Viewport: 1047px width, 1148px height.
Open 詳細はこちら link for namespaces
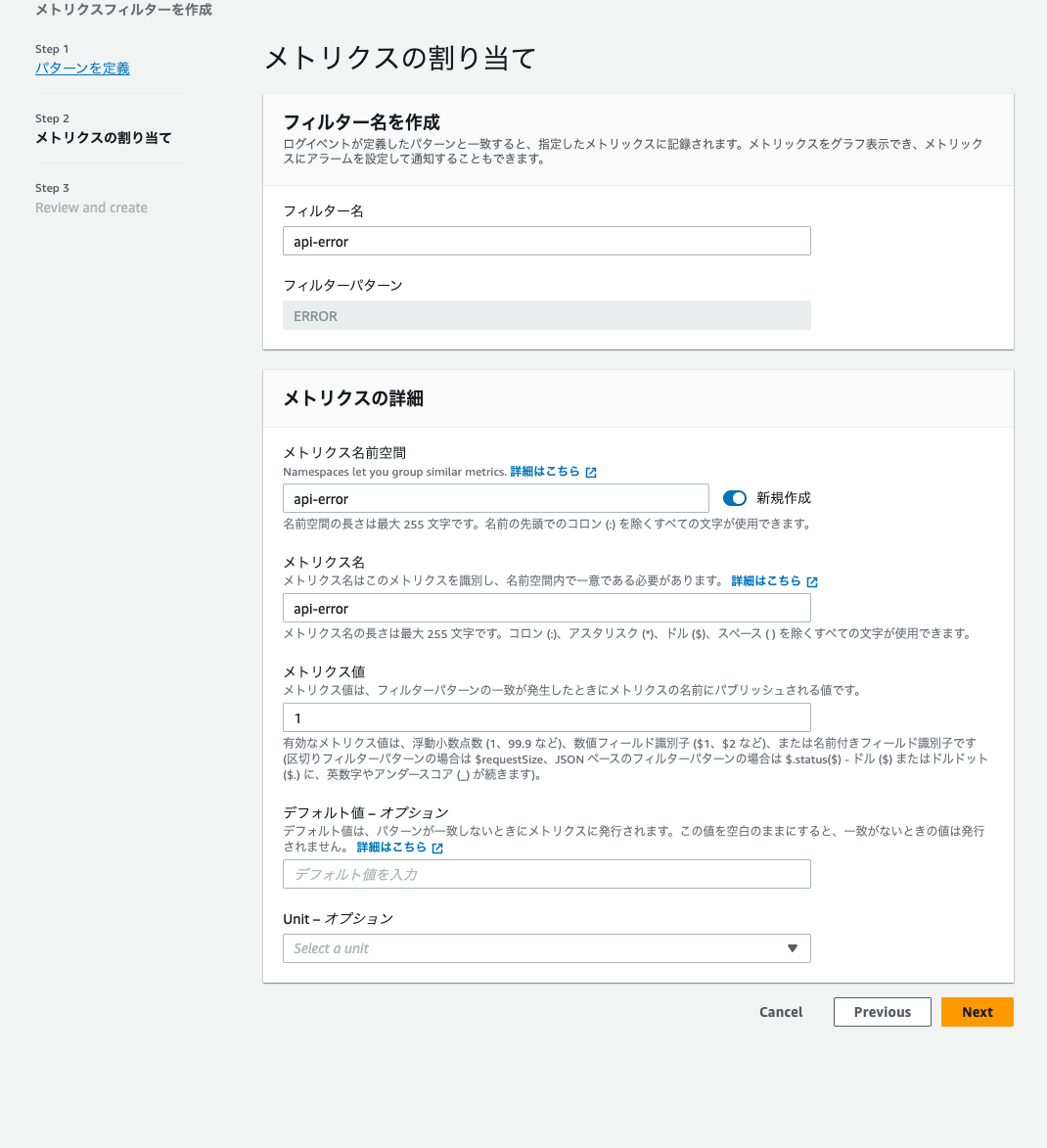coord(545,472)
